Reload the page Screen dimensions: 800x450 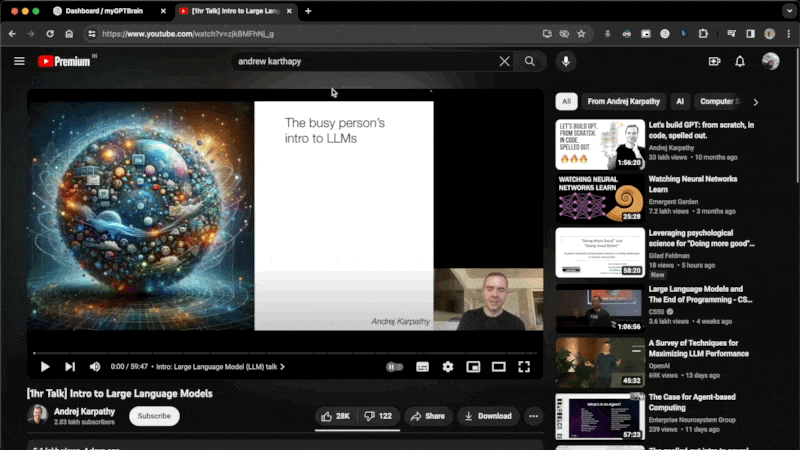pos(50,34)
